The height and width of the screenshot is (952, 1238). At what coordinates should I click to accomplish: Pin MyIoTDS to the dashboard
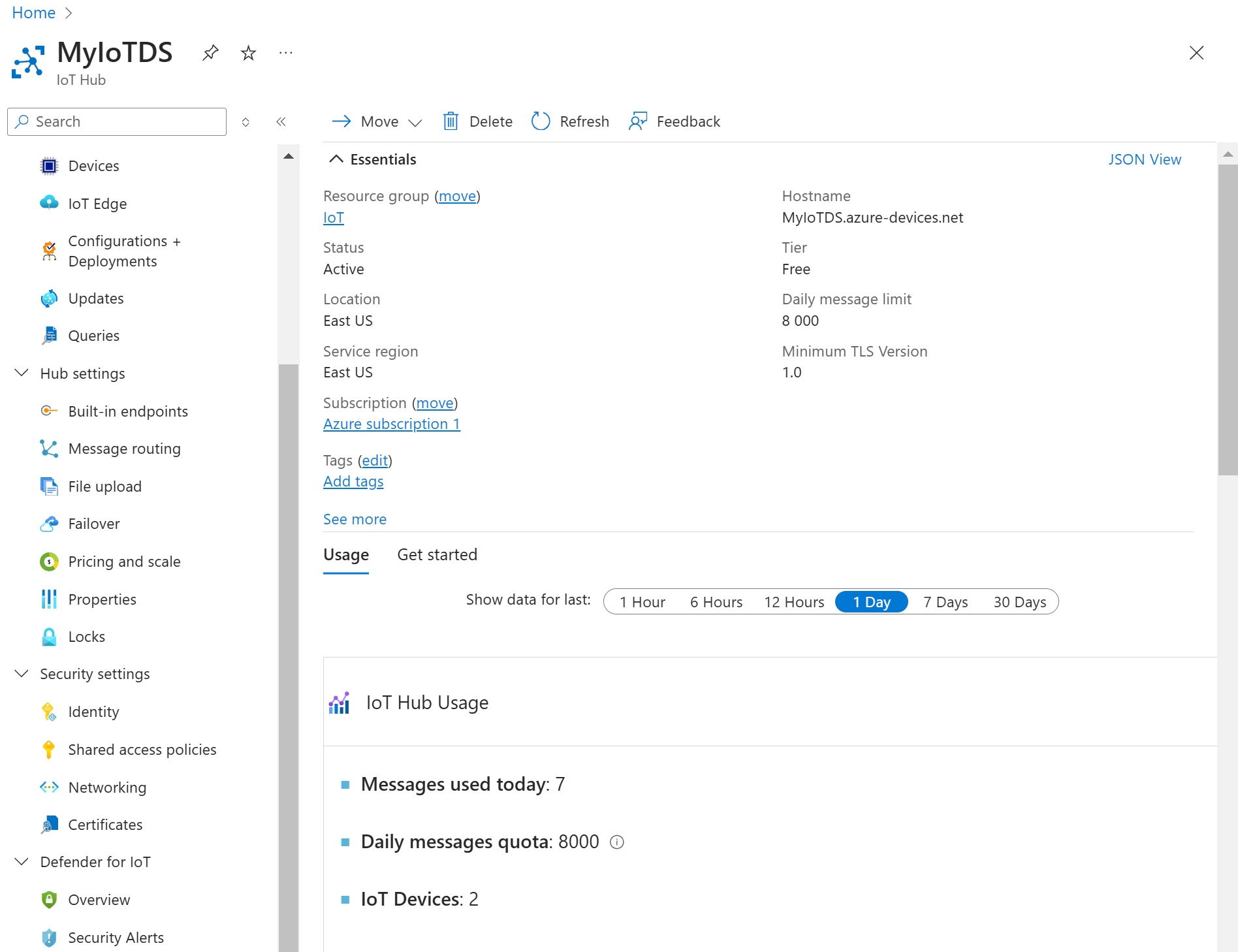click(x=210, y=52)
